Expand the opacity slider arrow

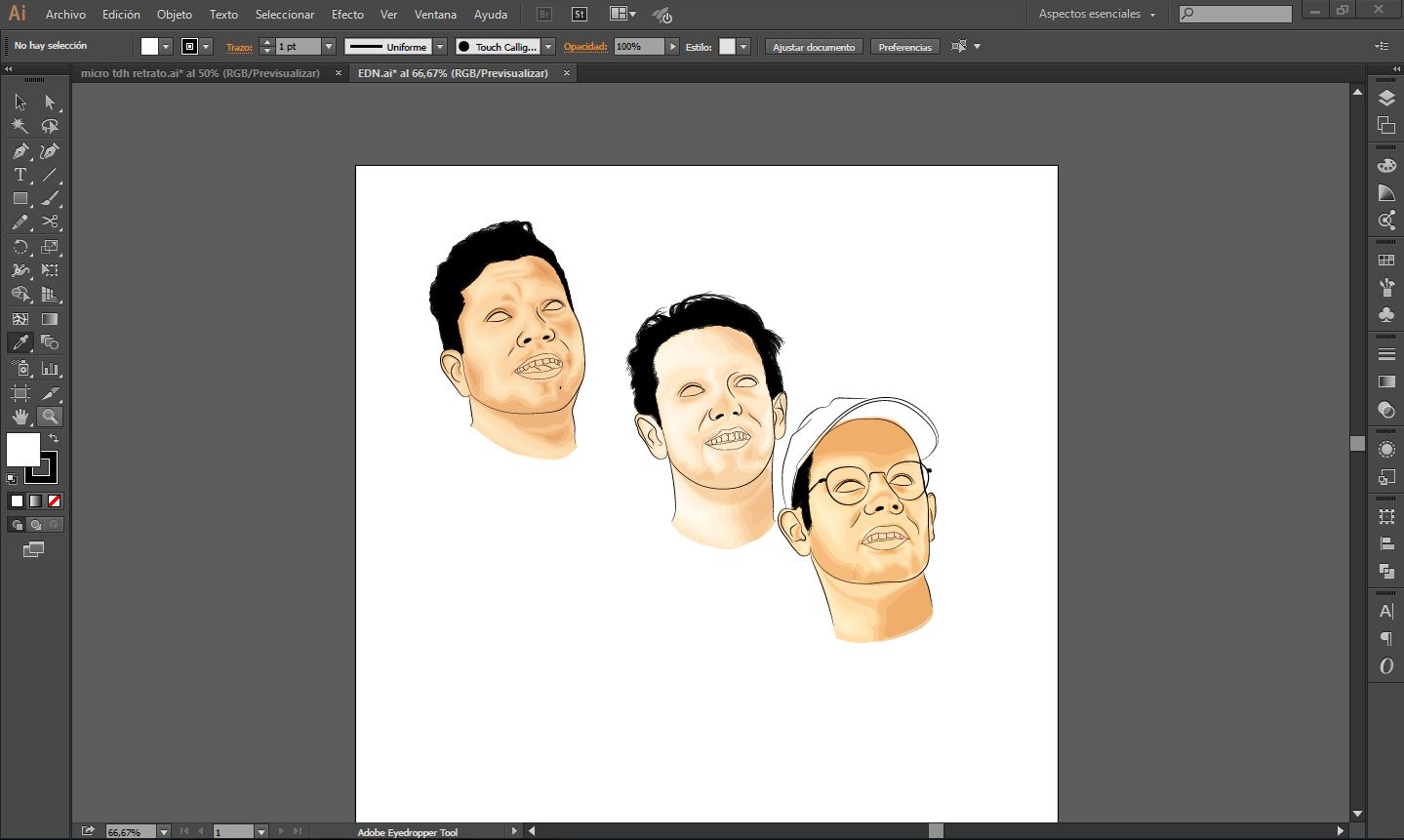point(672,47)
